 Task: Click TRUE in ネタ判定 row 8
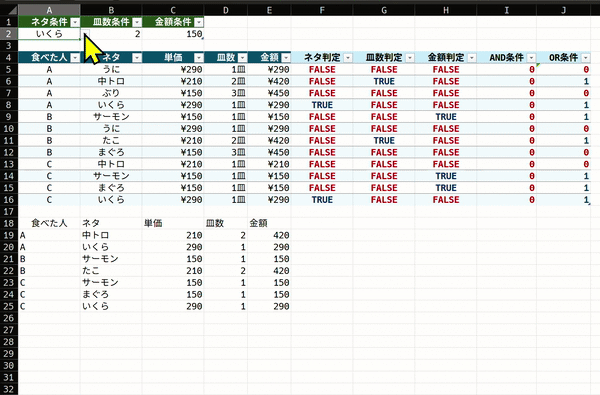pos(322,105)
